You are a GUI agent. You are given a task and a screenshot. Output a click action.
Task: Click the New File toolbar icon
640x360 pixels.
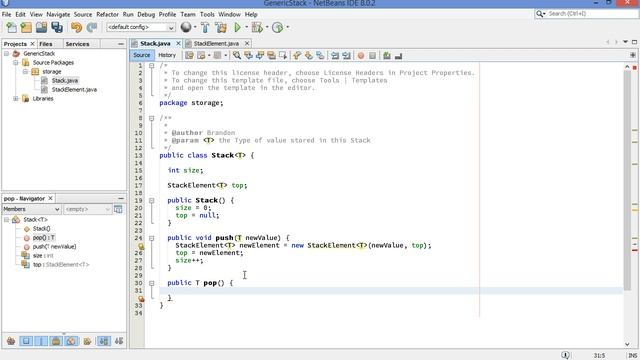pyautogui.click(x=11, y=27)
